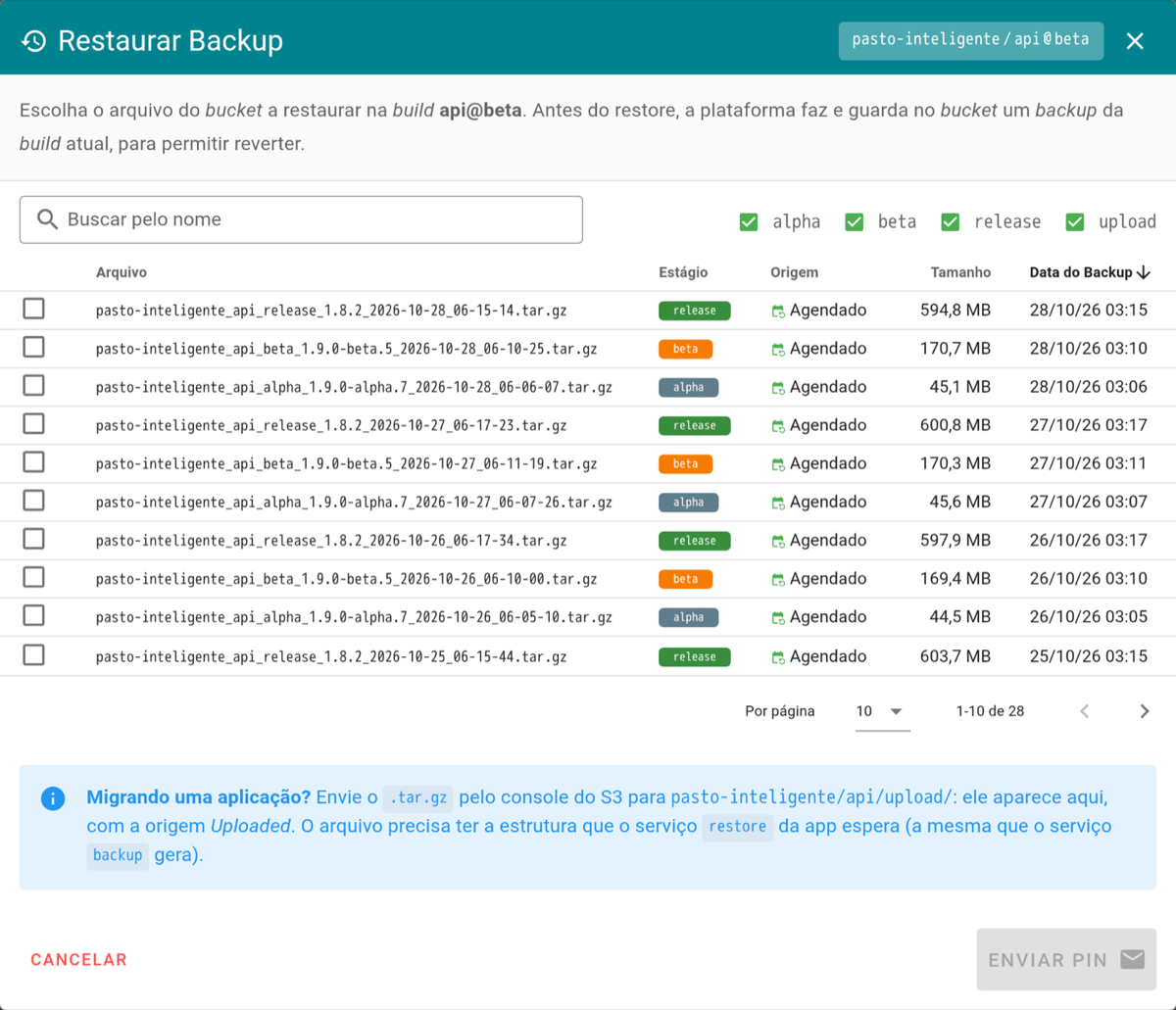Select the release_1.8.2_2026-10-26_06-17-34 backup checkbox
Screen dimensions: 1176x1010
pos(33,539)
